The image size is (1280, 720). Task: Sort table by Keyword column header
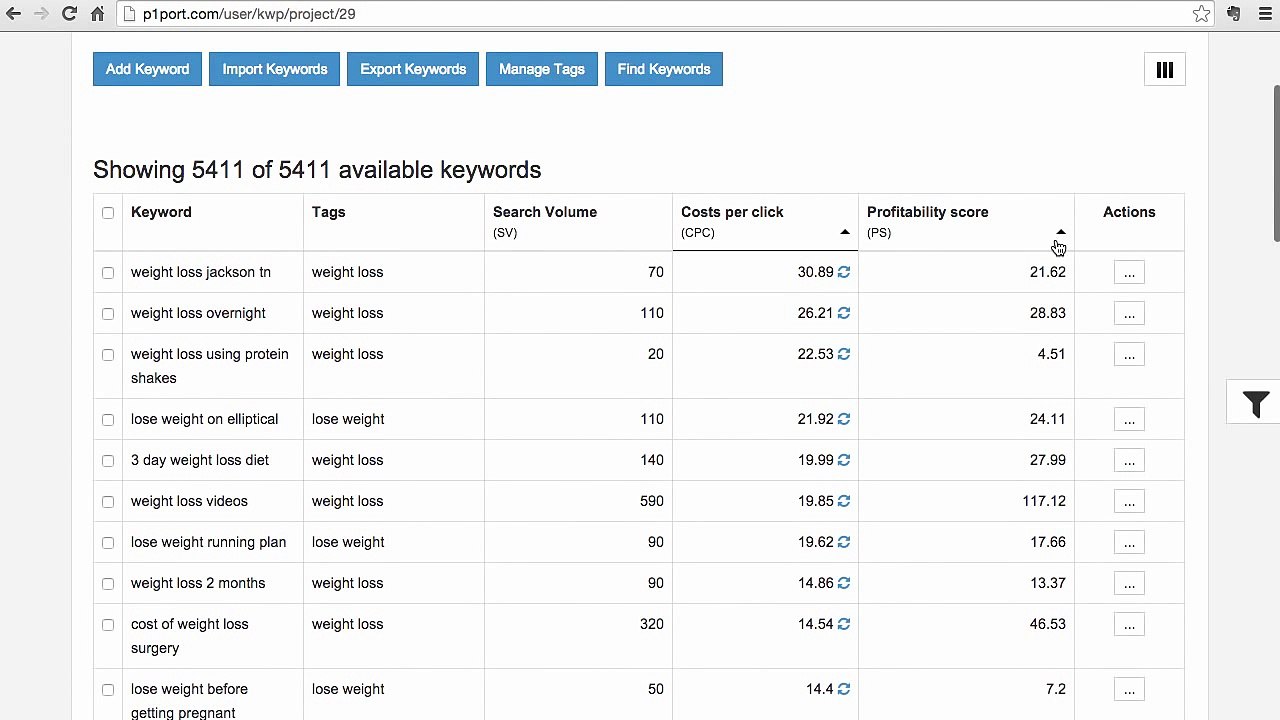pos(161,212)
